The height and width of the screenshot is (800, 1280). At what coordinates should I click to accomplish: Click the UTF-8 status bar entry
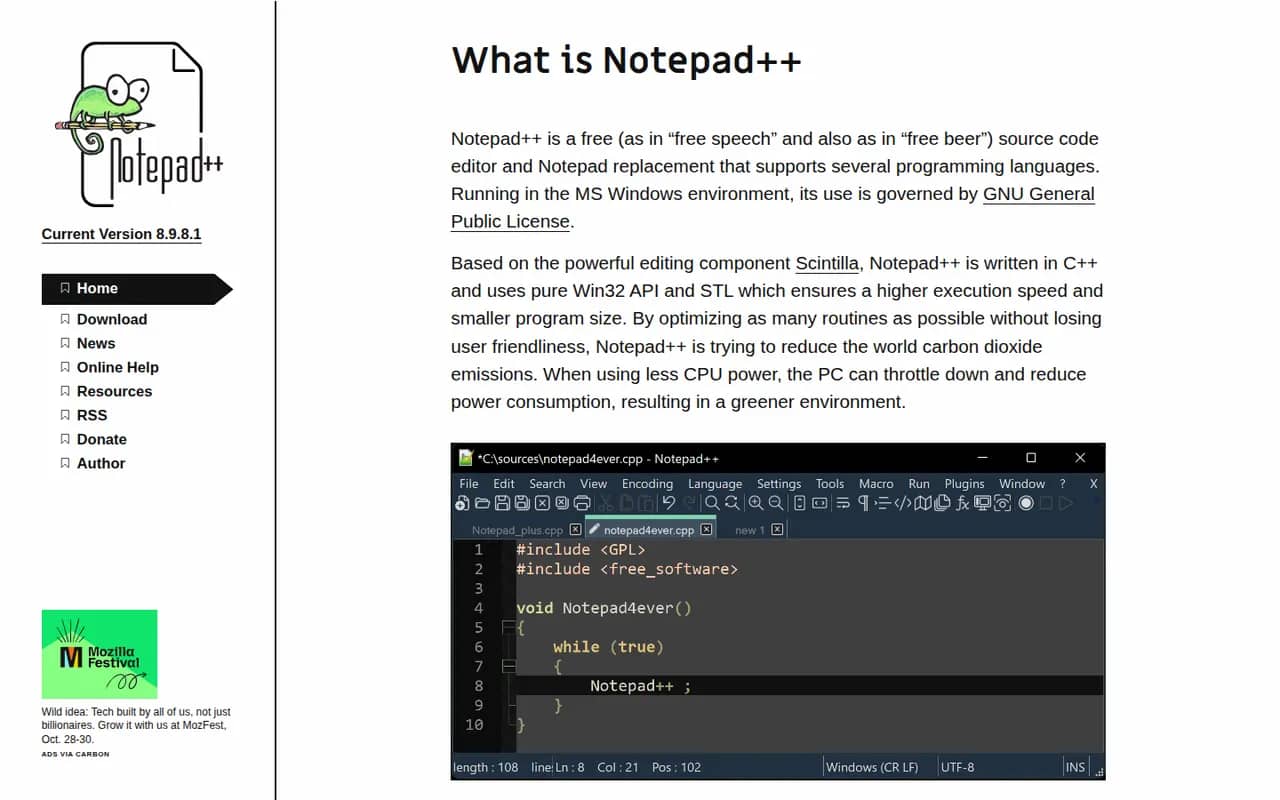coord(957,767)
